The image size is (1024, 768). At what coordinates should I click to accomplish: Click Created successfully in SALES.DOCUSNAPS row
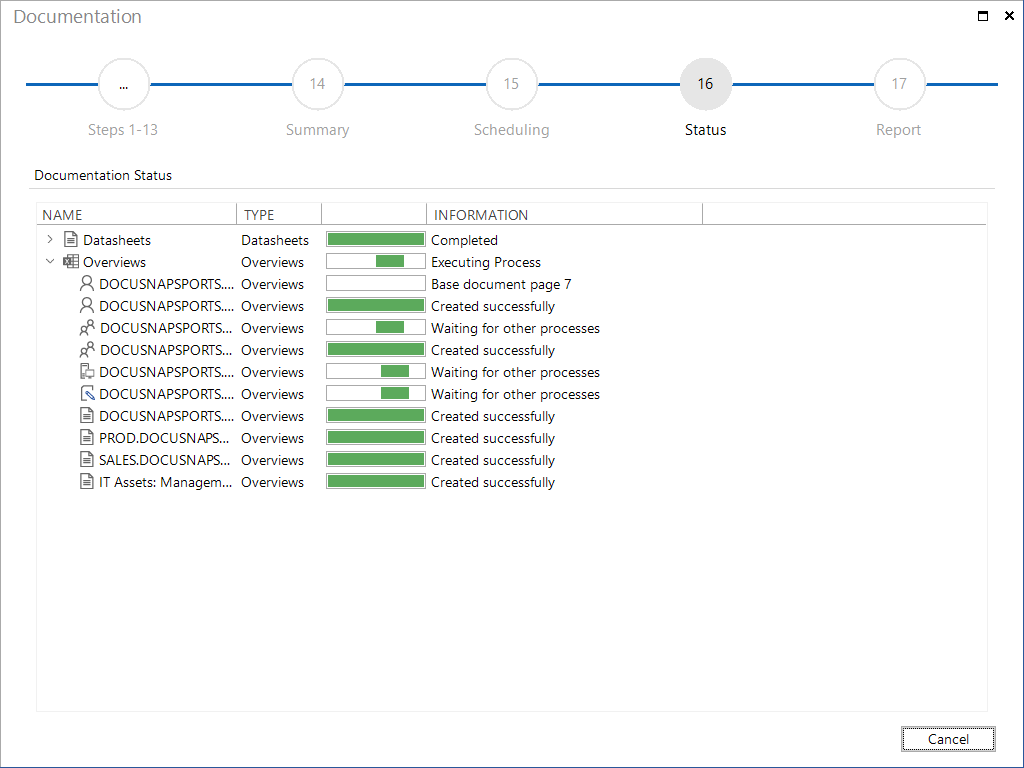click(x=492, y=460)
